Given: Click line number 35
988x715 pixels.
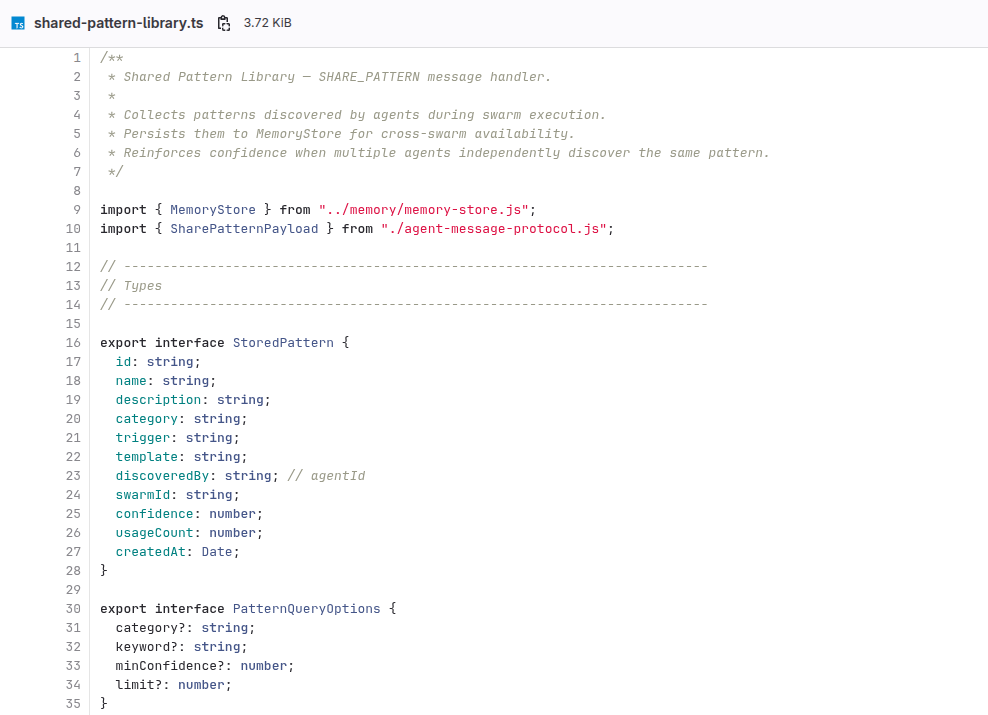Looking at the screenshot, I should (x=73, y=704).
